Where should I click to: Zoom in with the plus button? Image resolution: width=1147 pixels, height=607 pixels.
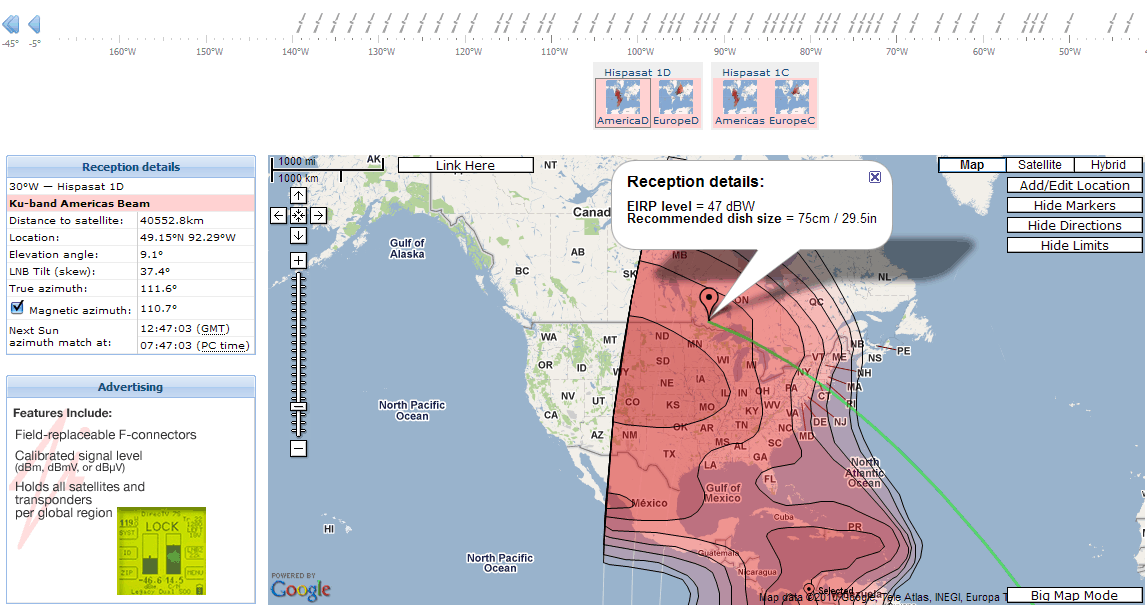pos(298,260)
